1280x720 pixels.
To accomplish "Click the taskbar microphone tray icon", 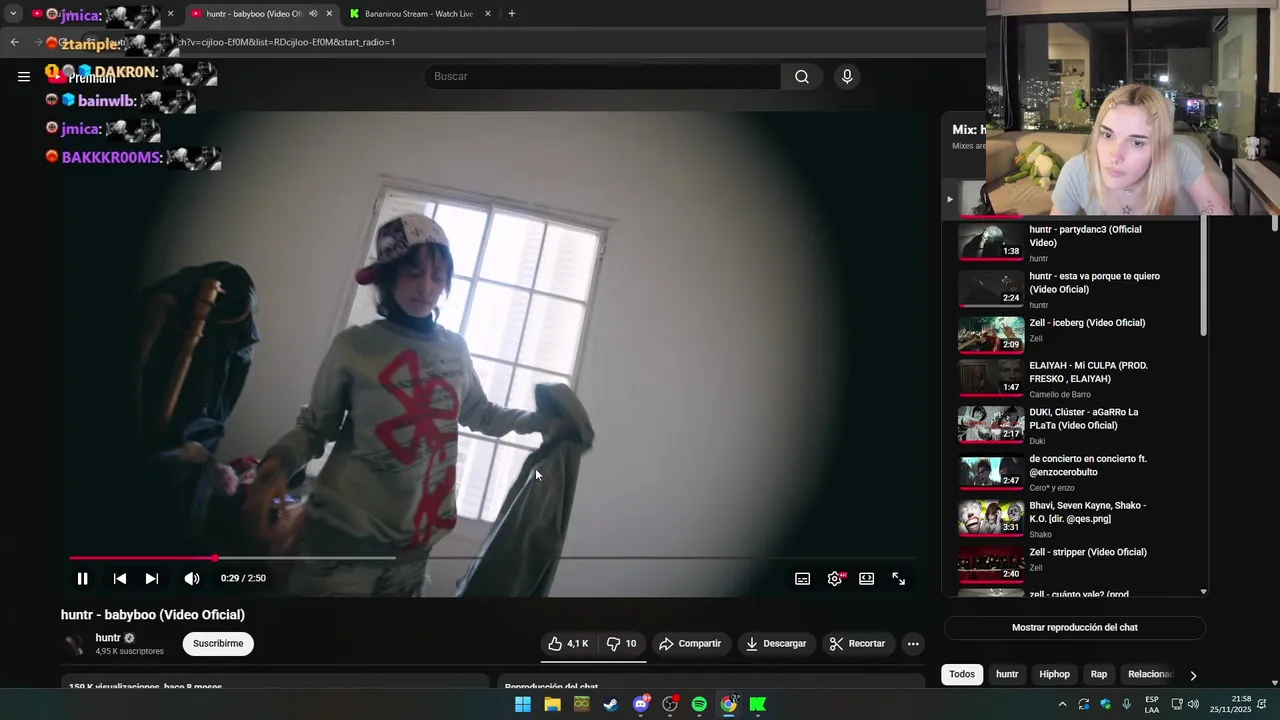I will (1127, 704).
